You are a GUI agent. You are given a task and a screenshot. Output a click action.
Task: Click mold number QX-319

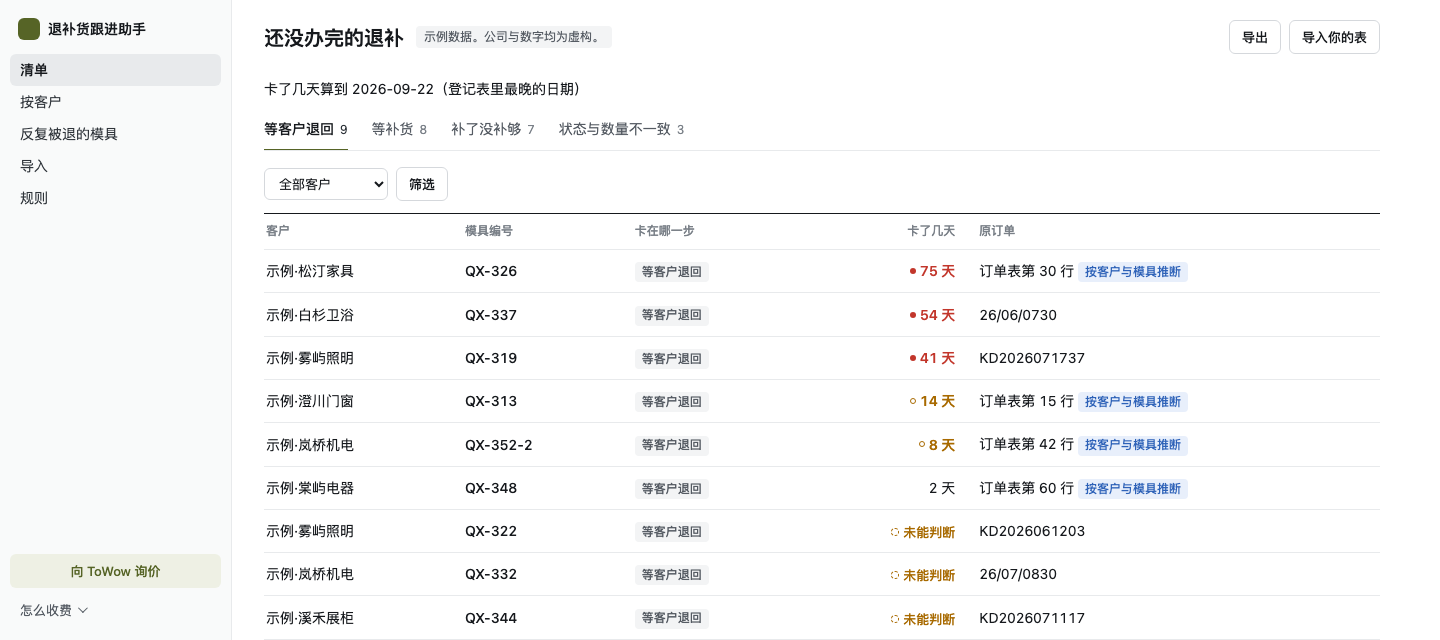(x=491, y=358)
